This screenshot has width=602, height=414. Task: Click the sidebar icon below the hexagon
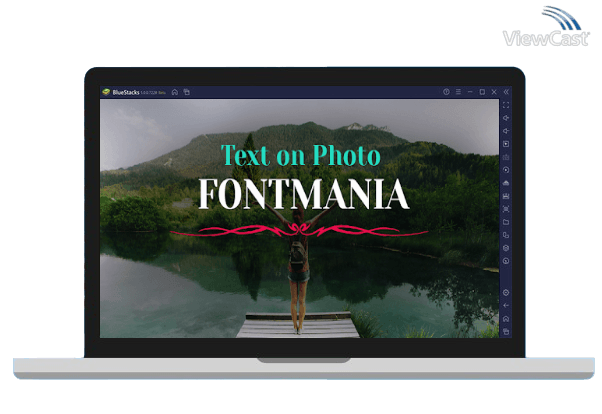pos(506,261)
